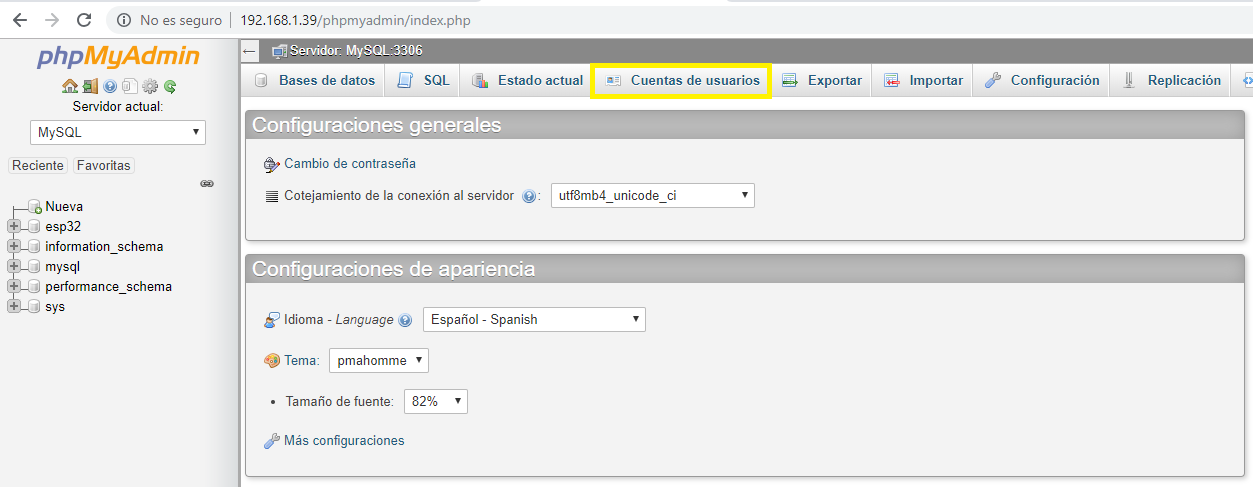Click the esp32 database icon

point(35,227)
